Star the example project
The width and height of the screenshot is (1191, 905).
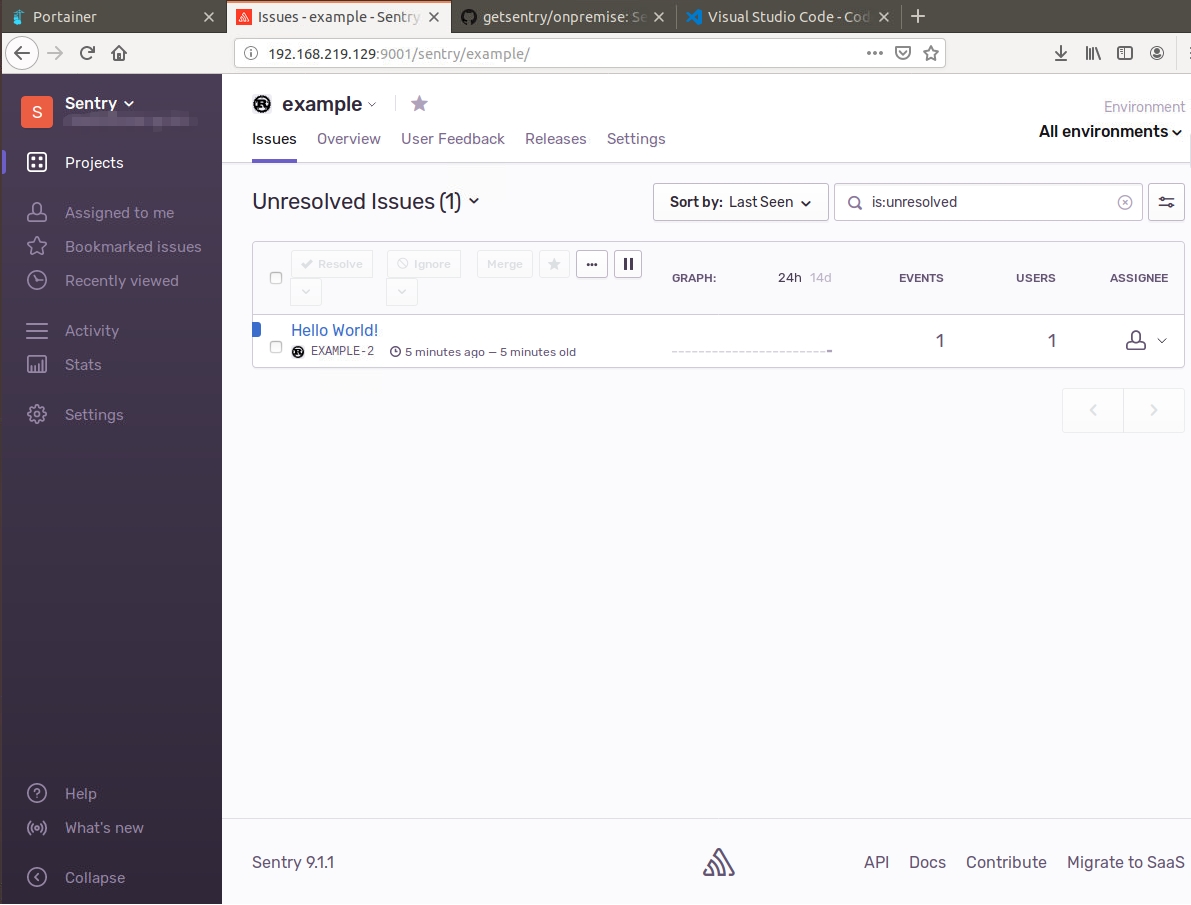click(419, 103)
